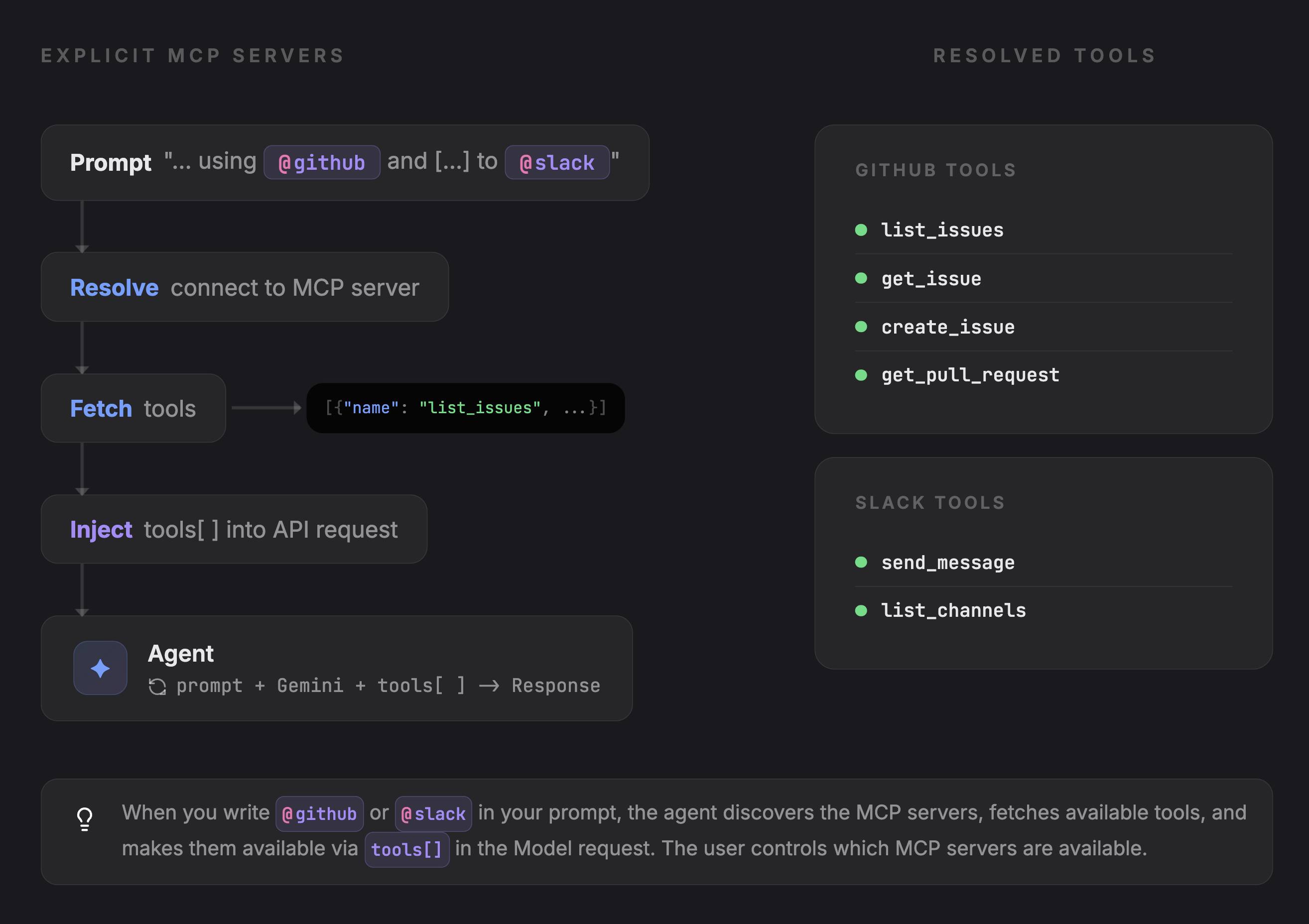Click green dot beside get_issue
This screenshot has height=924, width=1309.
pos(861,278)
